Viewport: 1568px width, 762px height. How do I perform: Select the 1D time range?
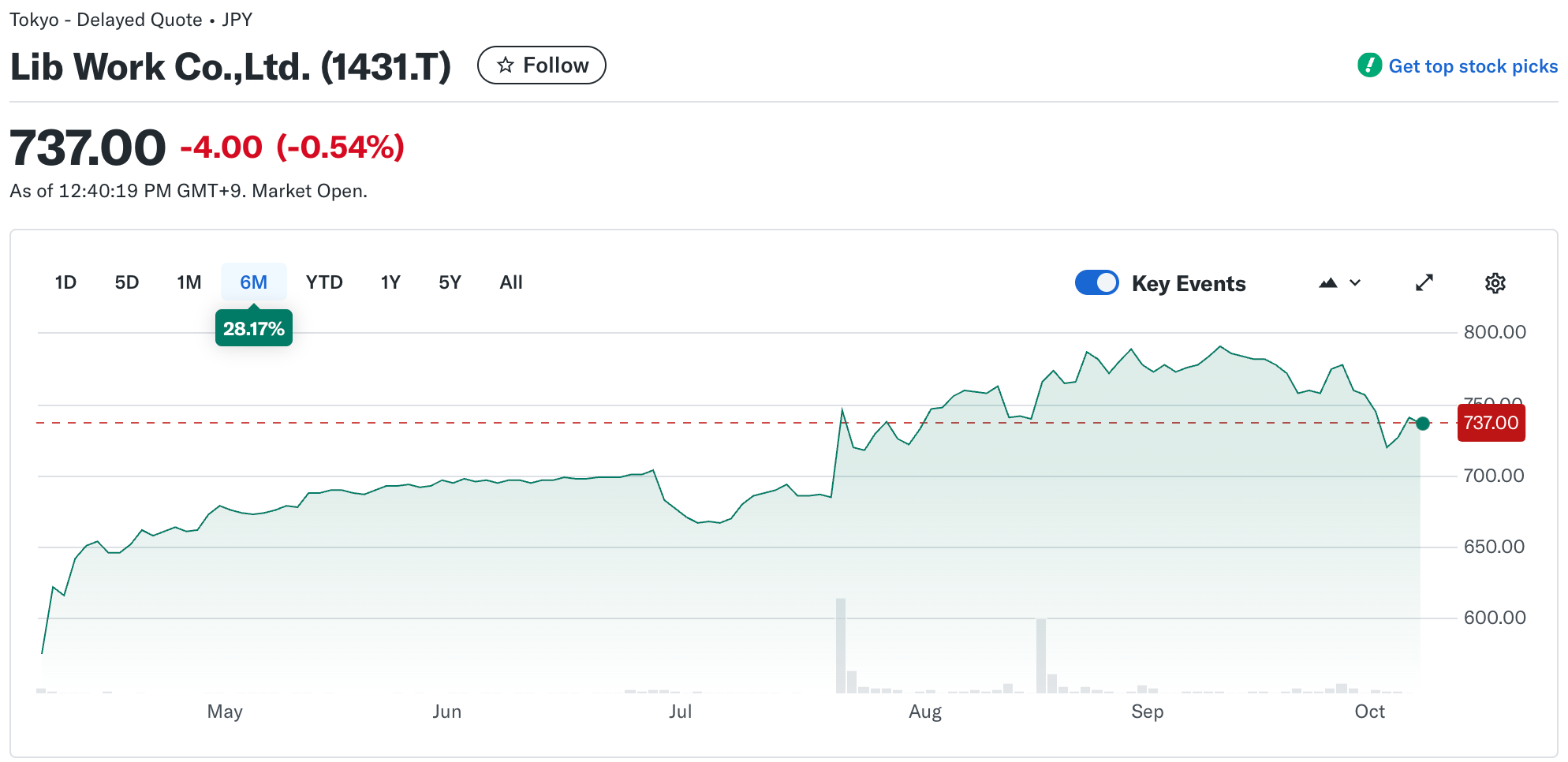click(65, 282)
